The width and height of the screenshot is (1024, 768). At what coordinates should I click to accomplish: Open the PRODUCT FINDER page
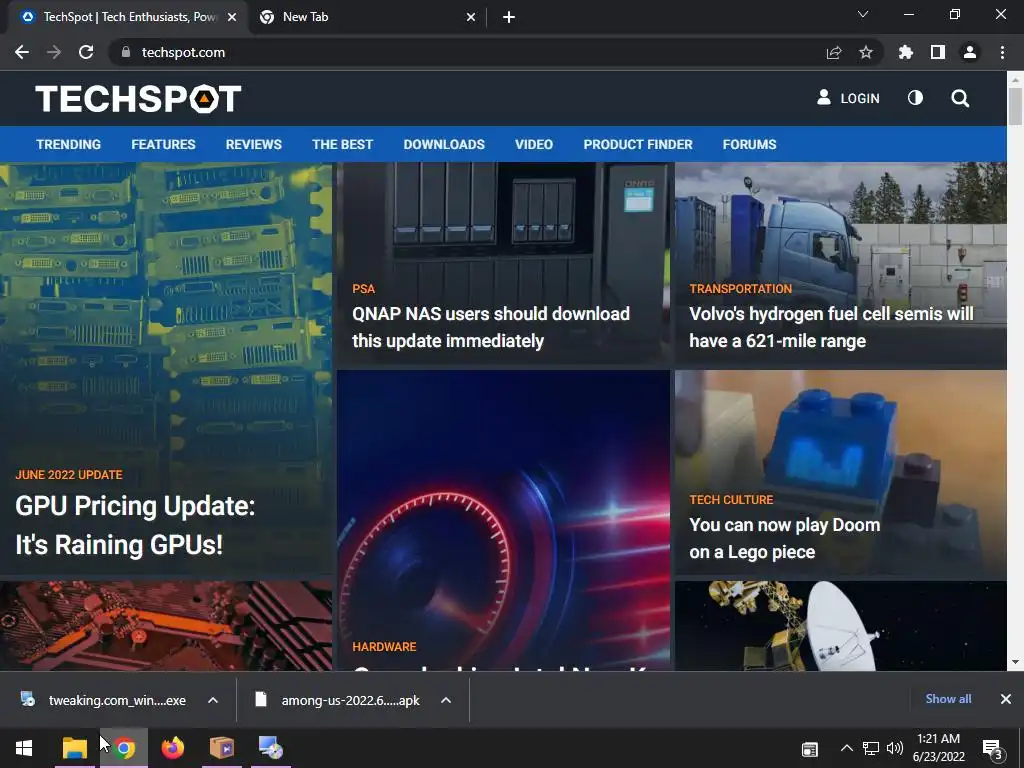(638, 144)
